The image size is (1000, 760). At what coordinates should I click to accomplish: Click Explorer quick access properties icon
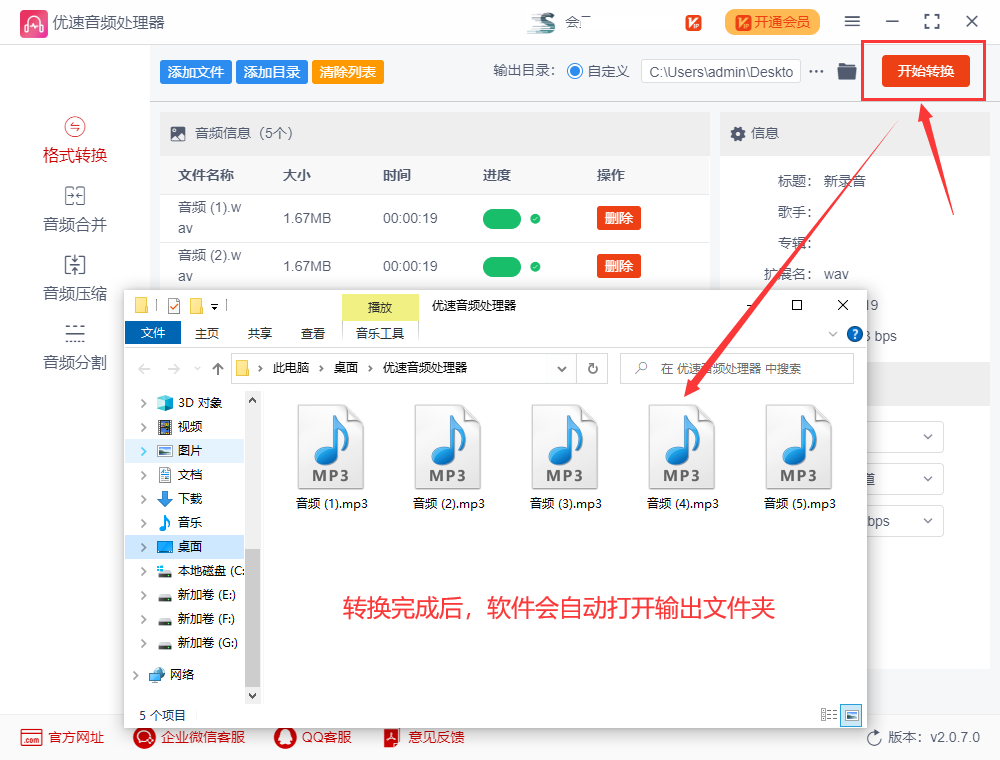[174, 306]
